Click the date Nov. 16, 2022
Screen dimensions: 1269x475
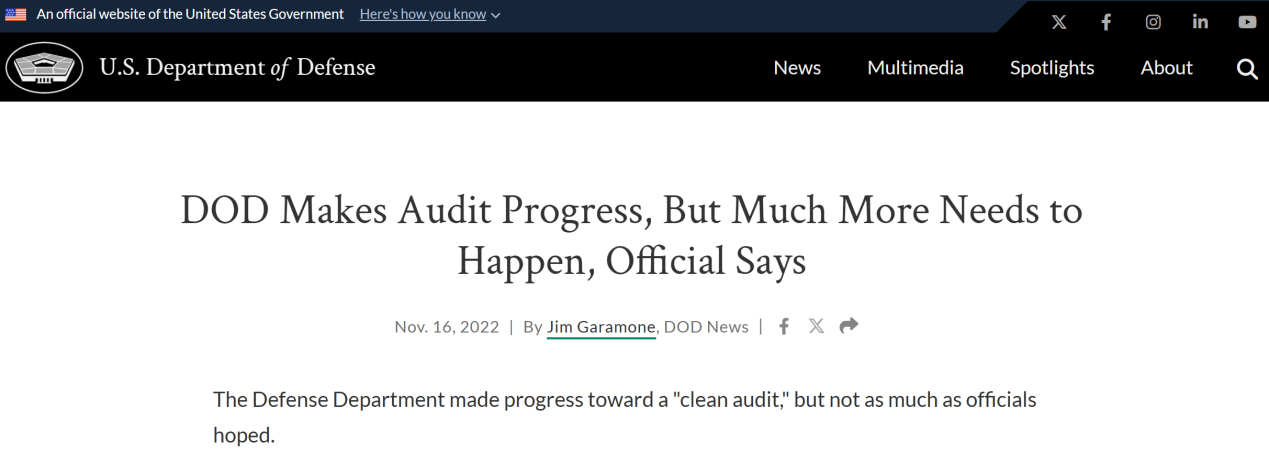pyautogui.click(x=447, y=327)
